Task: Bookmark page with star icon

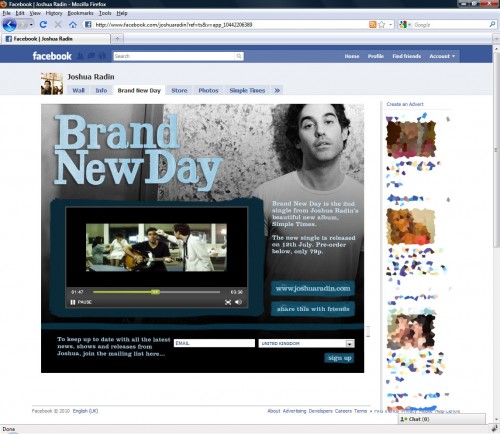Action: [382, 25]
